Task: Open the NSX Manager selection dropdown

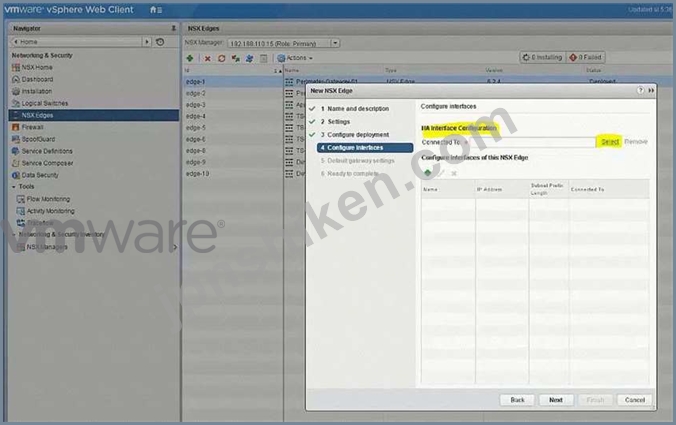Action: click(335, 43)
